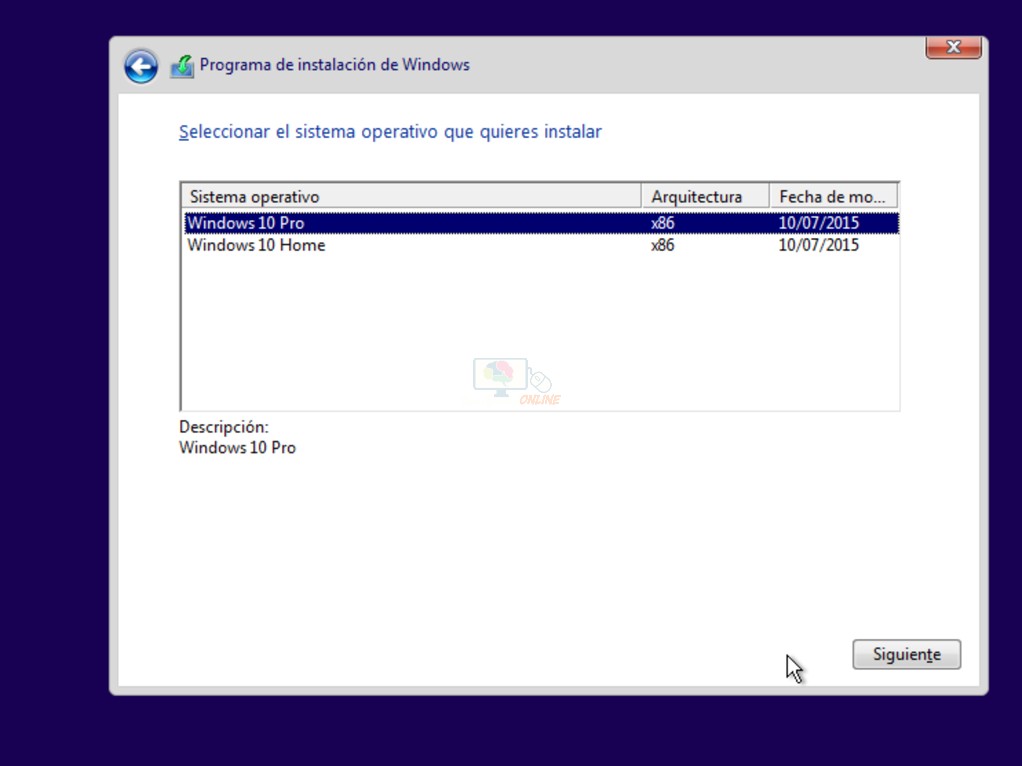The image size is (1022, 766).
Task: Go back using the blue arrow button
Action: 141,66
